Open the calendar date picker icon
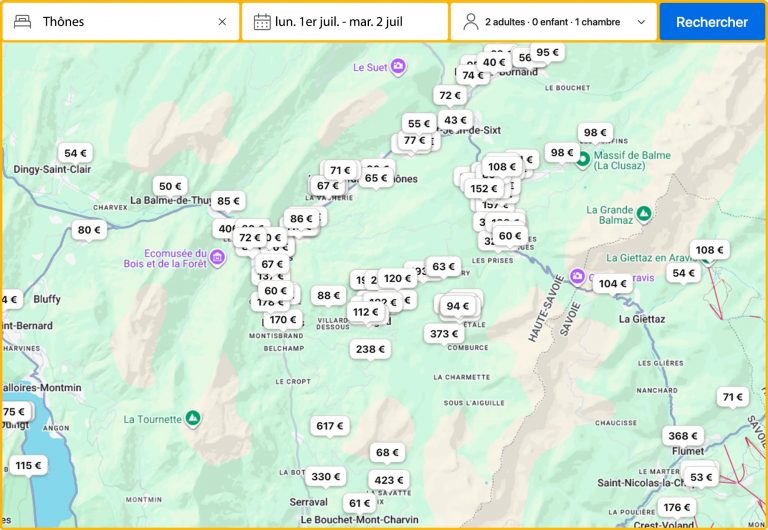Viewport: 768px width, 530px height. click(x=262, y=22)
